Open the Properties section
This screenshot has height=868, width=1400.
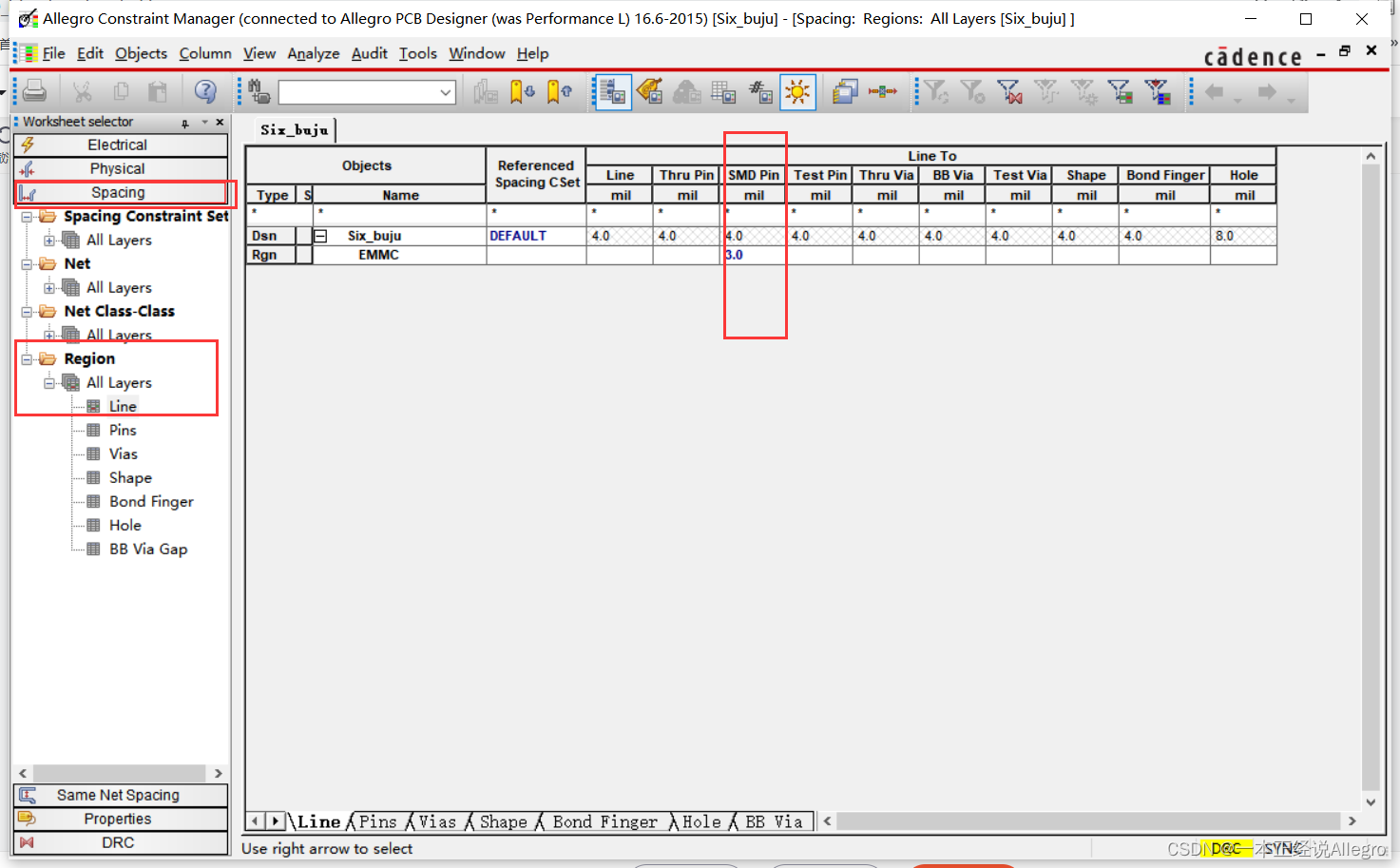pos(121,819)
